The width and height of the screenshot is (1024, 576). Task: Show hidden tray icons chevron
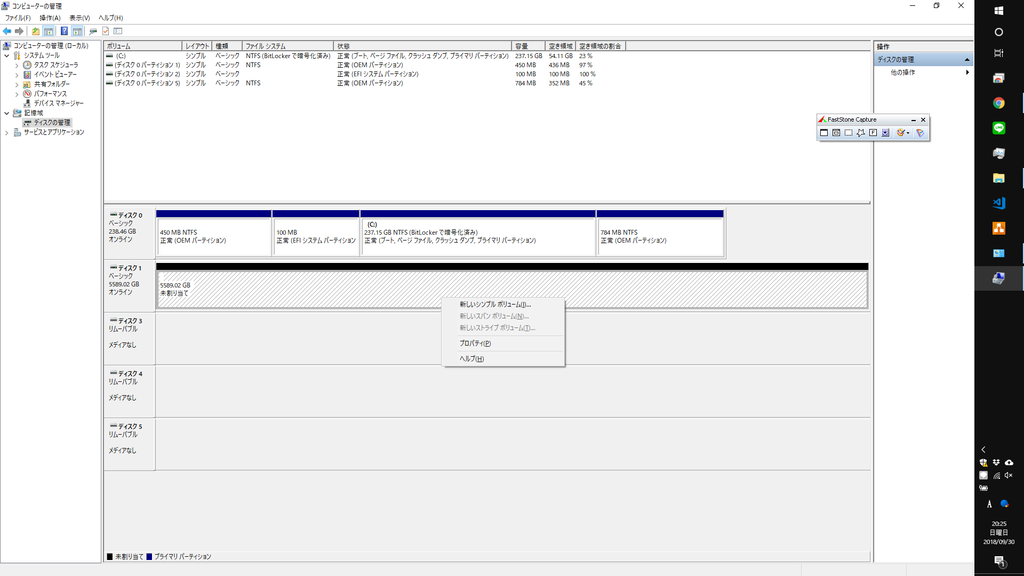pyautogui.click(x=984, y=449)
